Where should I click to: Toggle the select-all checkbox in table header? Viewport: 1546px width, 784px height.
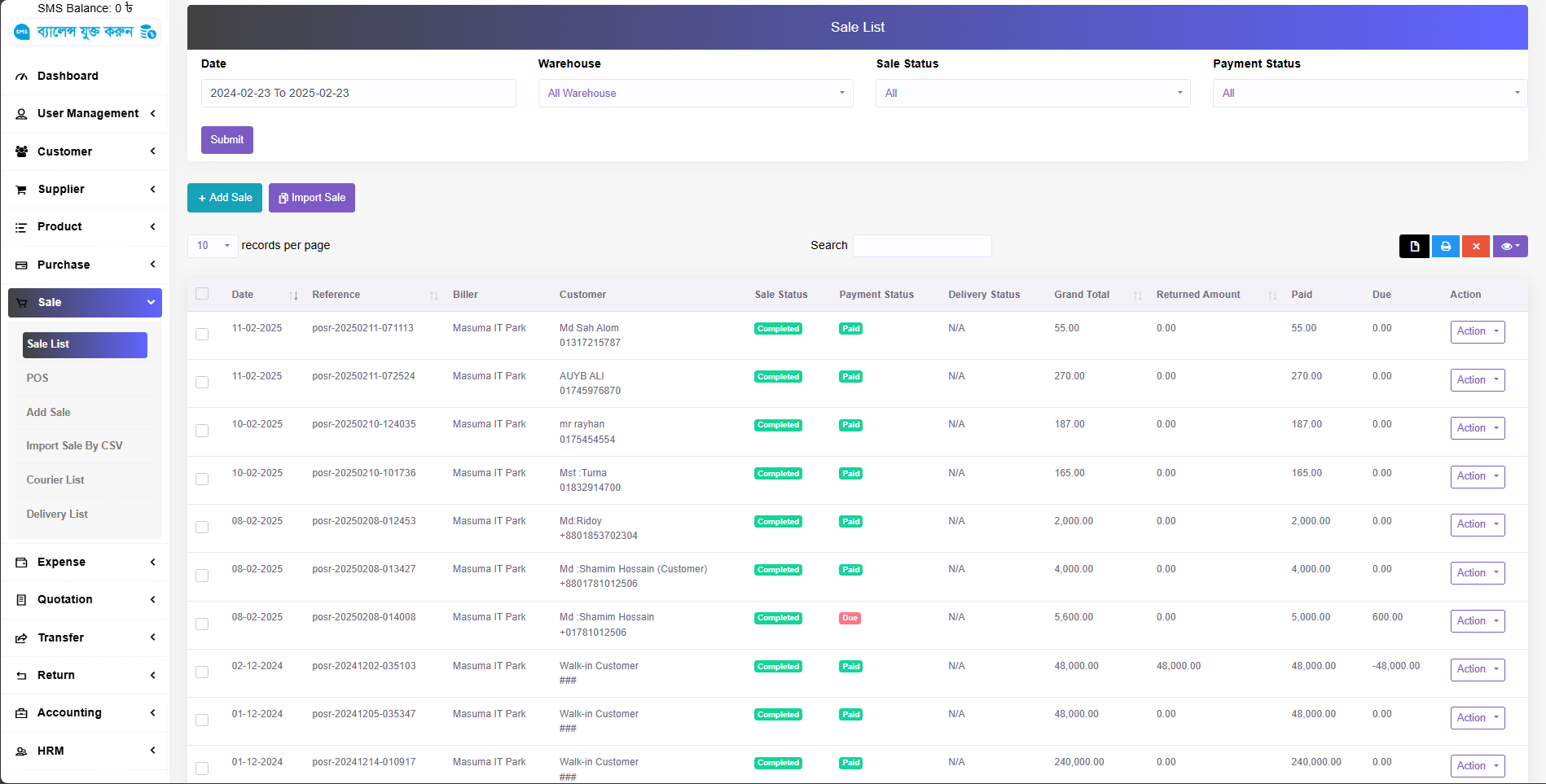click(202, 294)
